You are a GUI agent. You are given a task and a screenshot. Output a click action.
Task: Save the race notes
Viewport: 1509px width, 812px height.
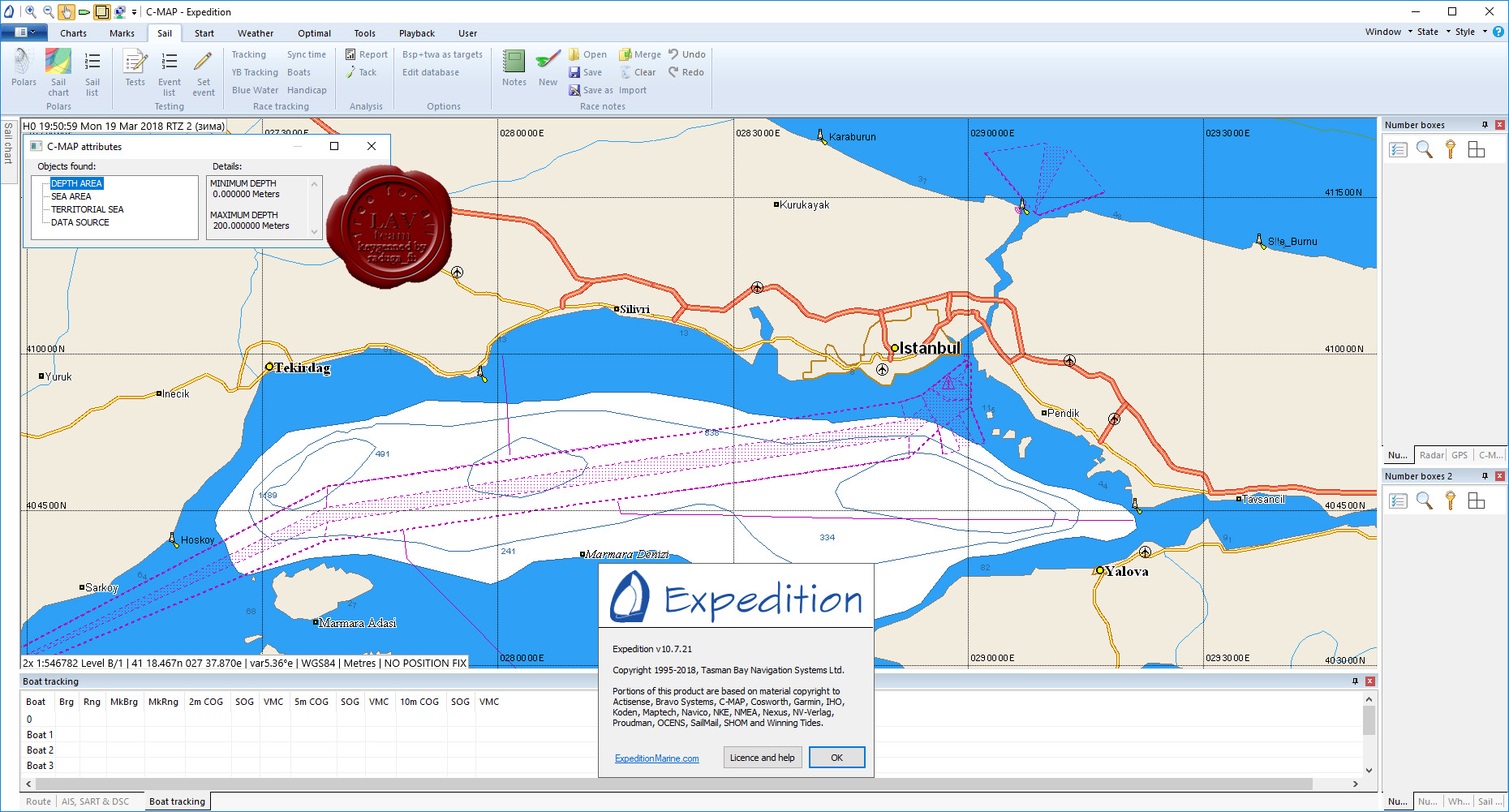pos(585,72)
